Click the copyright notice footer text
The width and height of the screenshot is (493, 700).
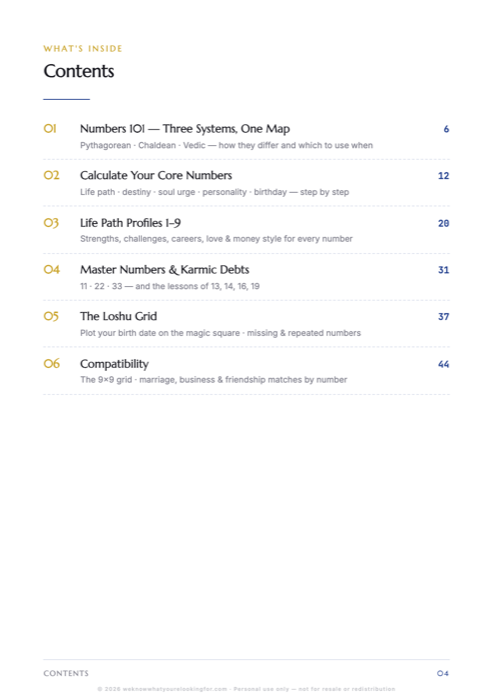(x=246, y=689)
